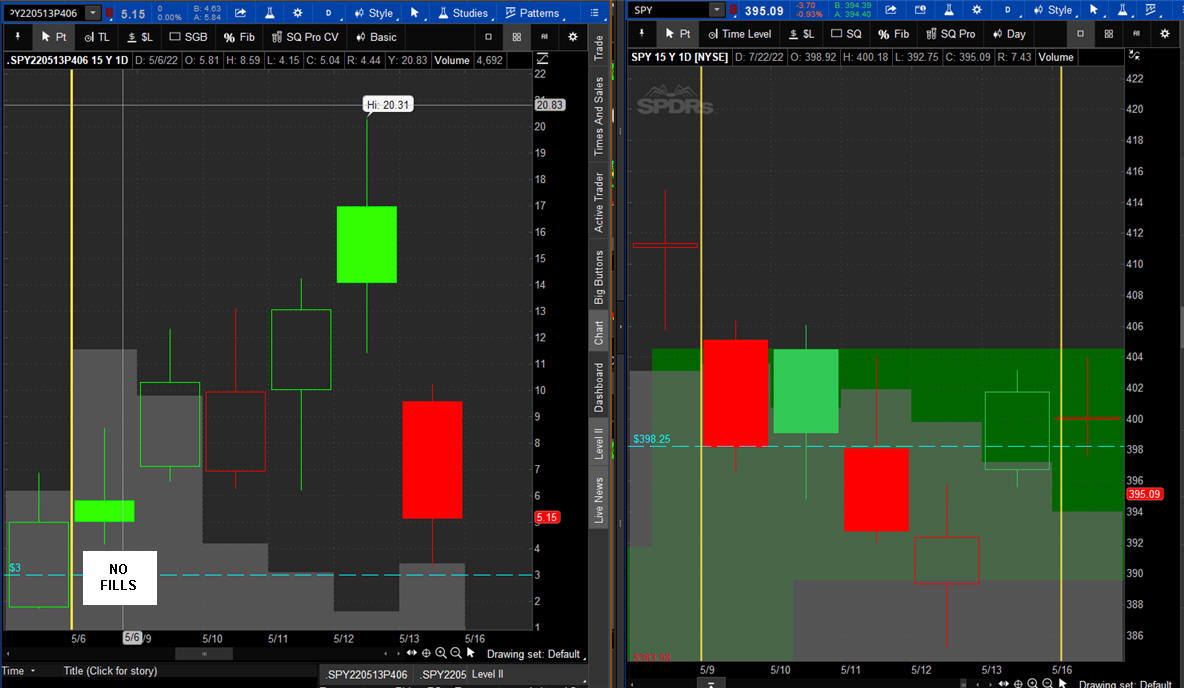
Task: Toggle pin drawing toolbar in left chart
Action: (x=17, y=36)
